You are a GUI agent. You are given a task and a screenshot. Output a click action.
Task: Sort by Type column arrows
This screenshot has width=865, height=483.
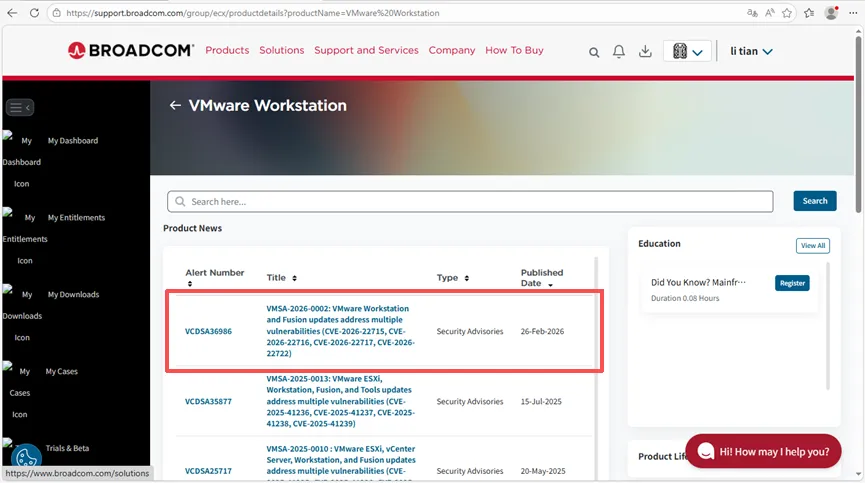point(466,278)
